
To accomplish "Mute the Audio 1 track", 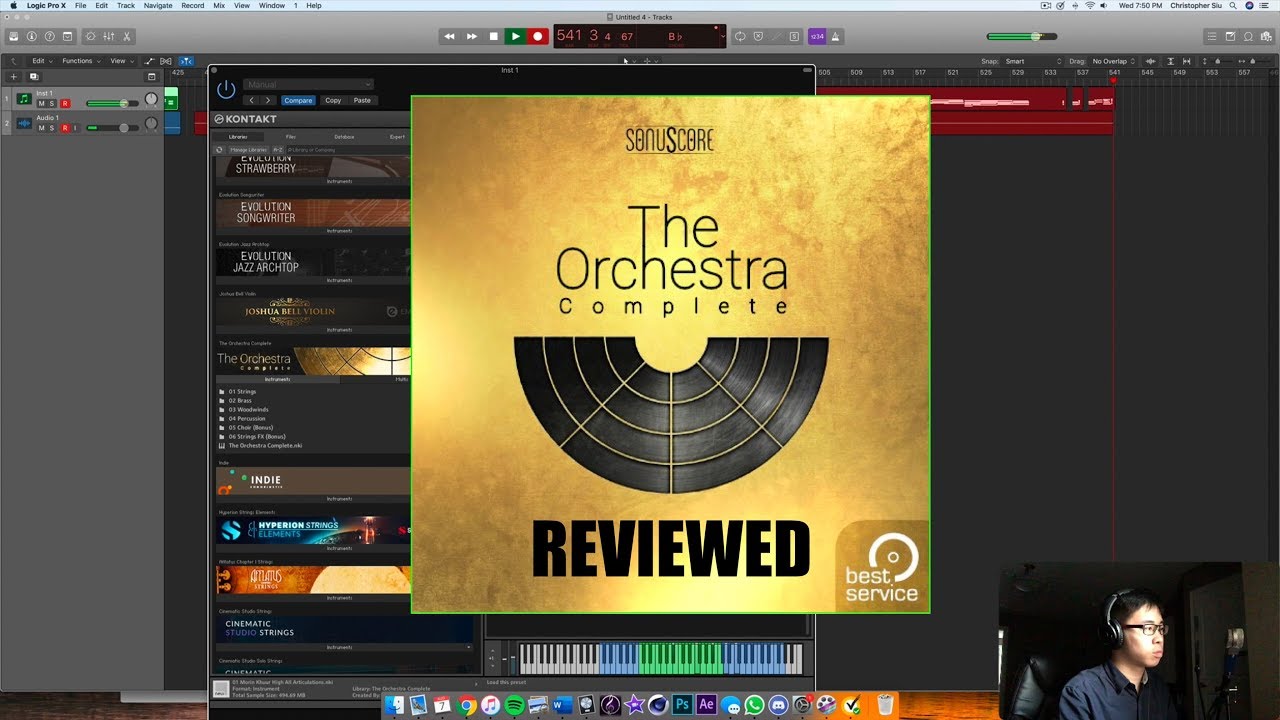I will [41, 128].
